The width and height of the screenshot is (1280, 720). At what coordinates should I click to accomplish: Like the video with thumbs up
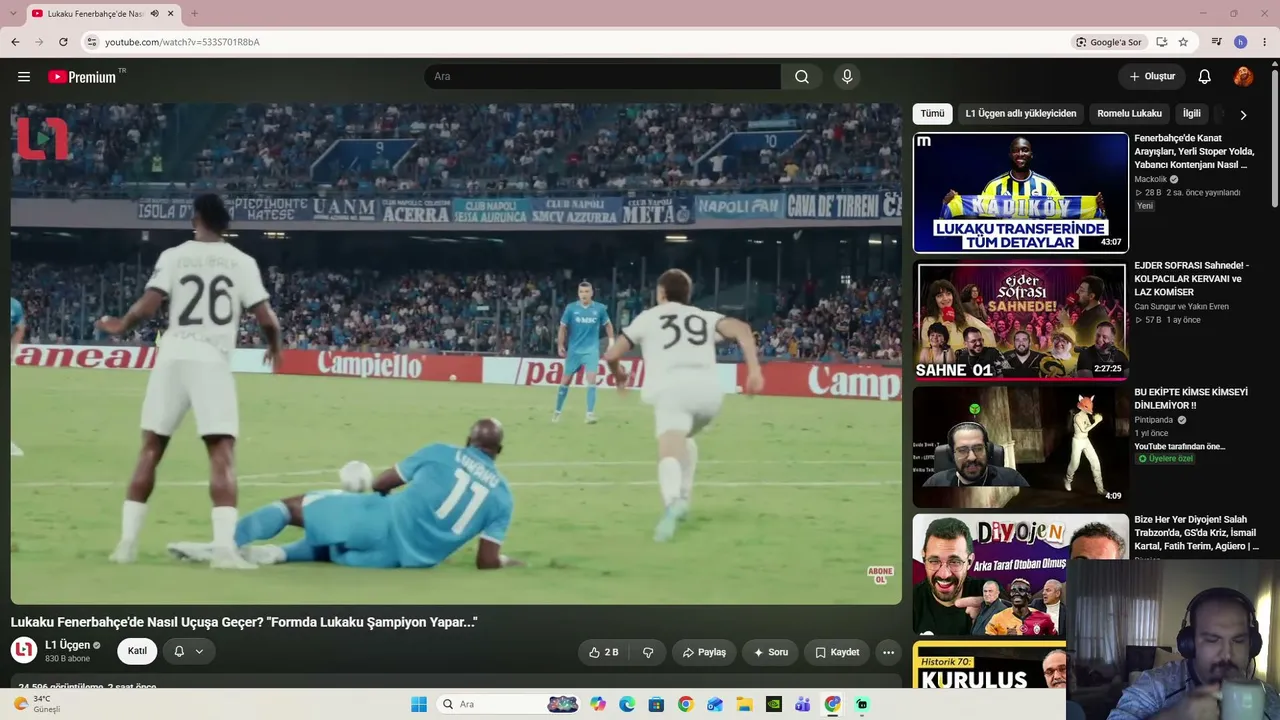coord(603,652)
